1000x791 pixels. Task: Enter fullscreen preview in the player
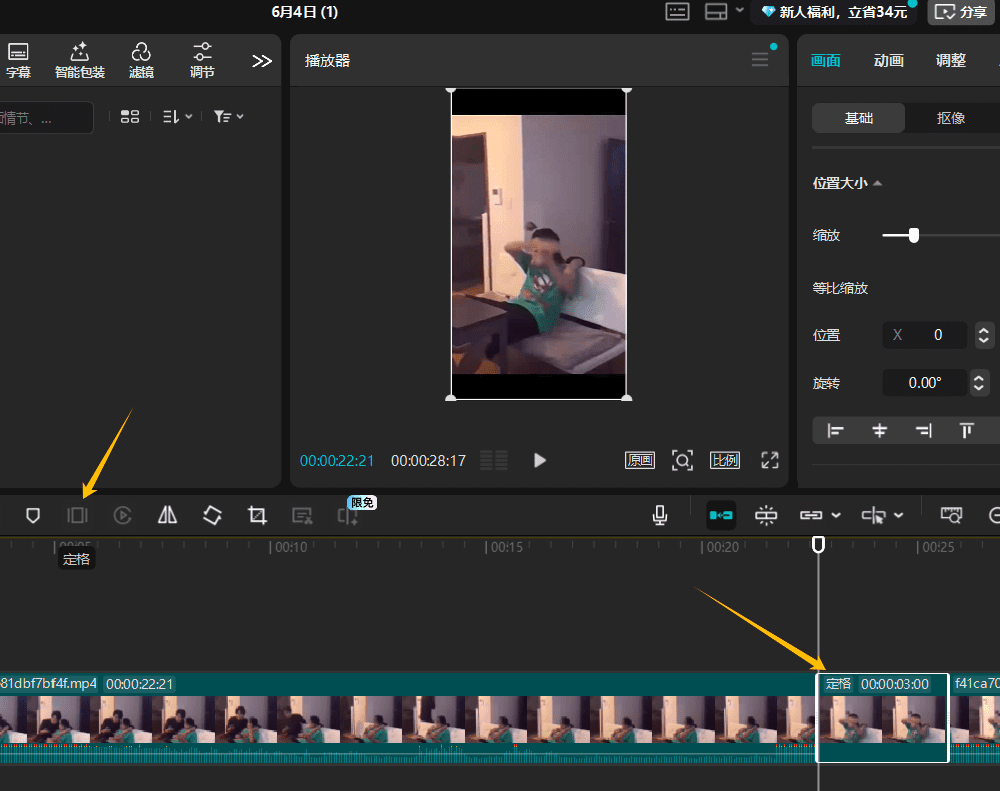tap(769, 460)
